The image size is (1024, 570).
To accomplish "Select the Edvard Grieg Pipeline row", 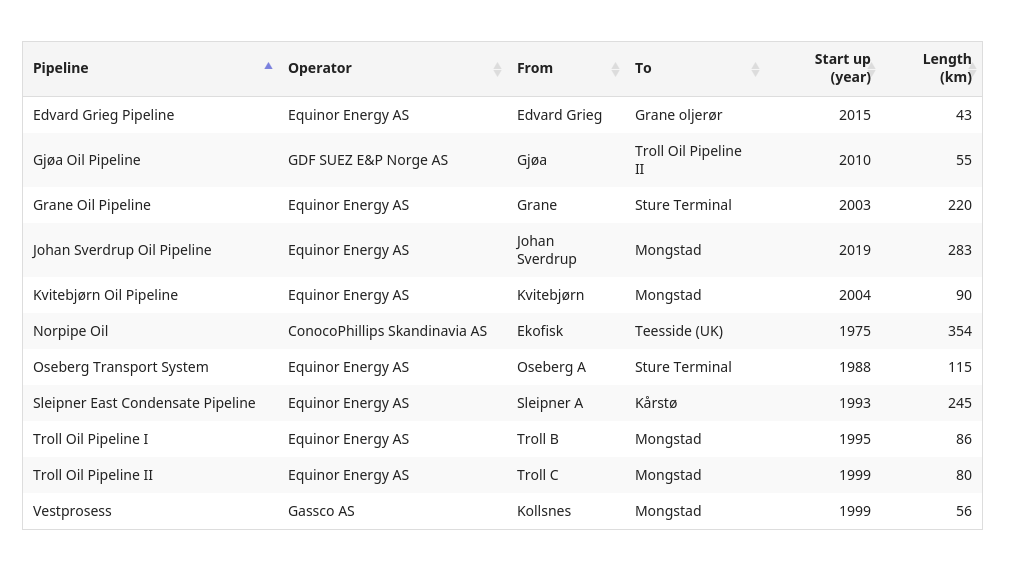I will [x=502, y=115].
